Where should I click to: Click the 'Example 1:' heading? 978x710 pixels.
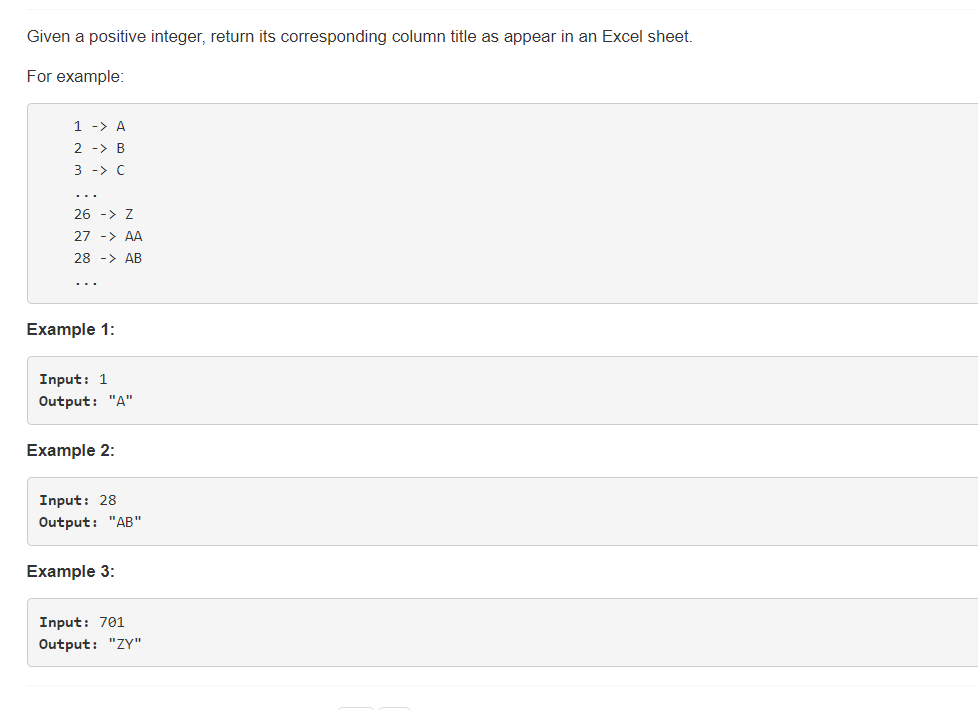(70, 329)
